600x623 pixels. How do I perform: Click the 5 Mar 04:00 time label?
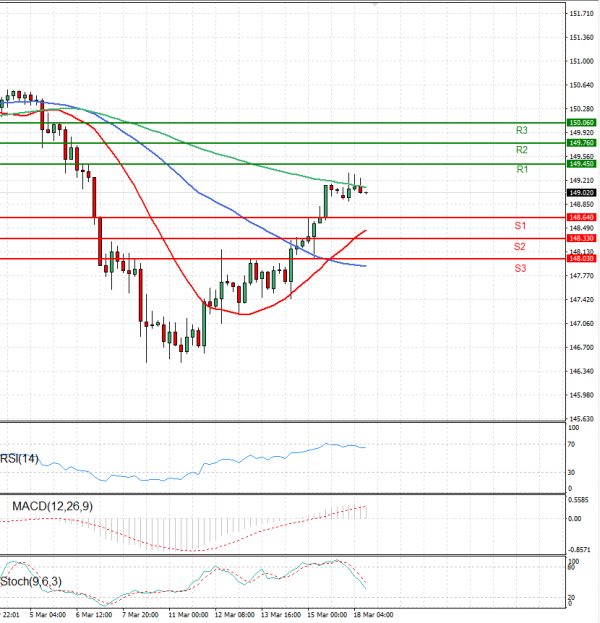(48, 615)
